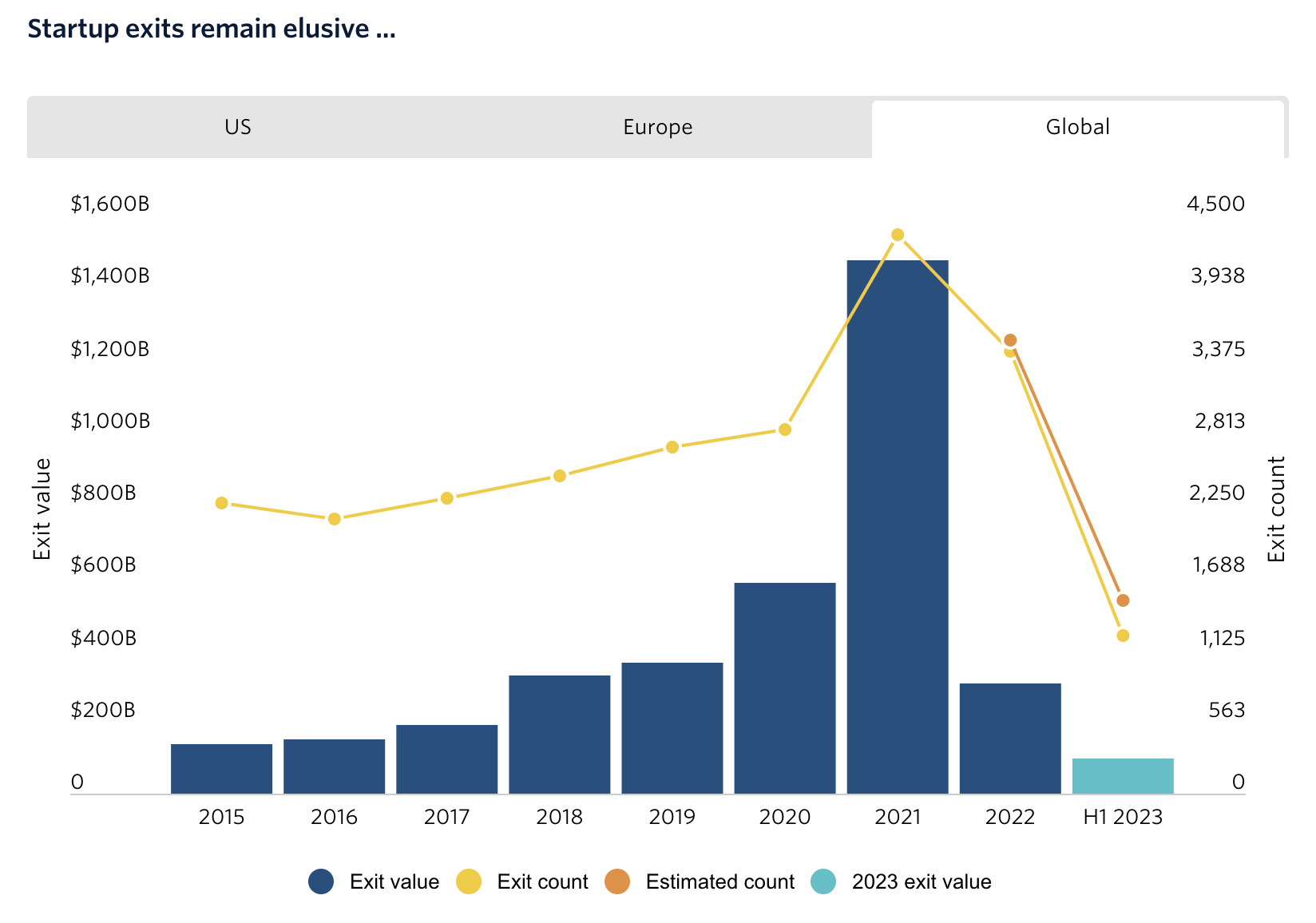Click the yellow H1 2023 count point
Viewport: 1316px width, 923px height.
1123,636
